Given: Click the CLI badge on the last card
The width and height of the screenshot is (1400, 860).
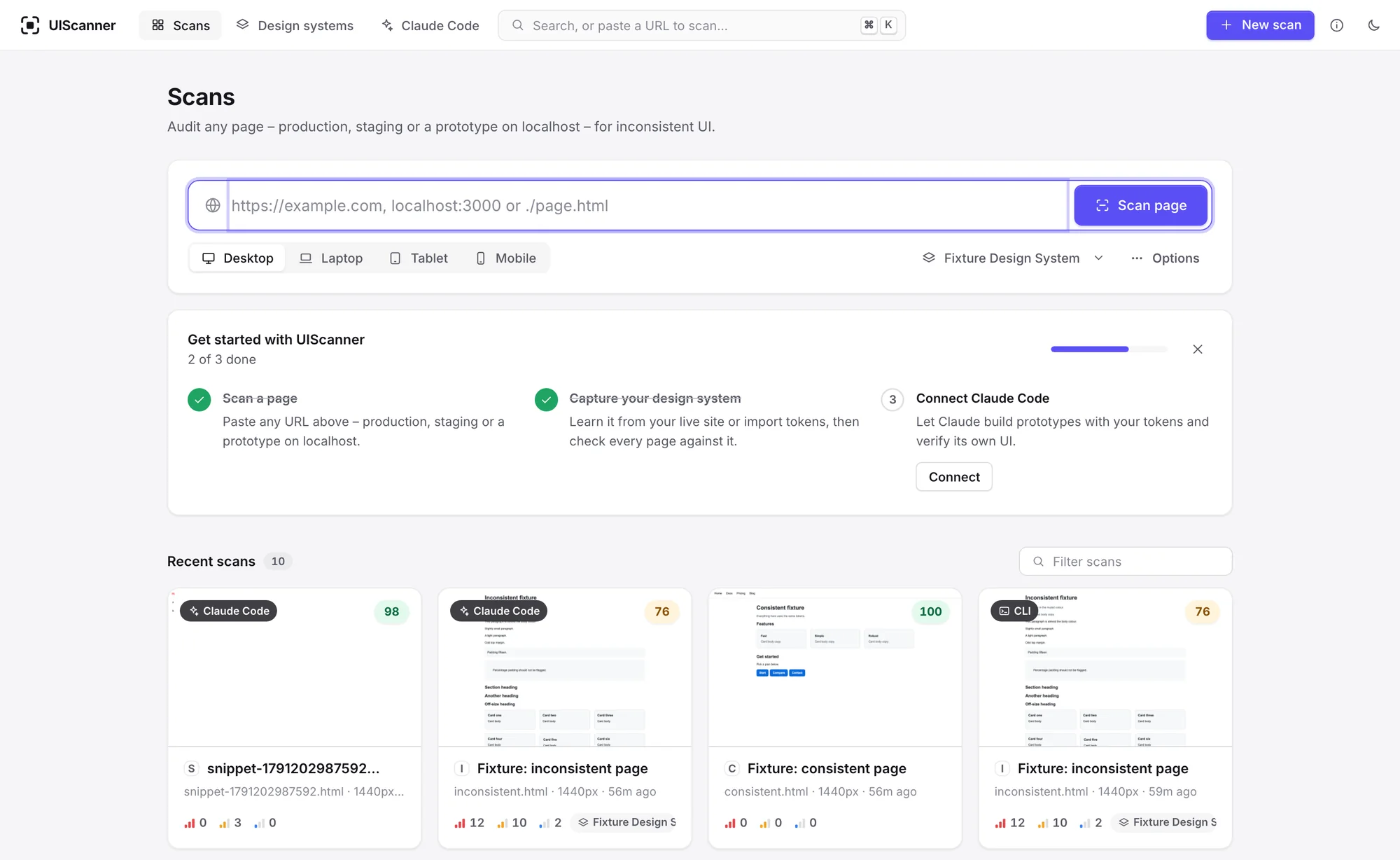Looking at the screenshot, I should click(1014, 611).
